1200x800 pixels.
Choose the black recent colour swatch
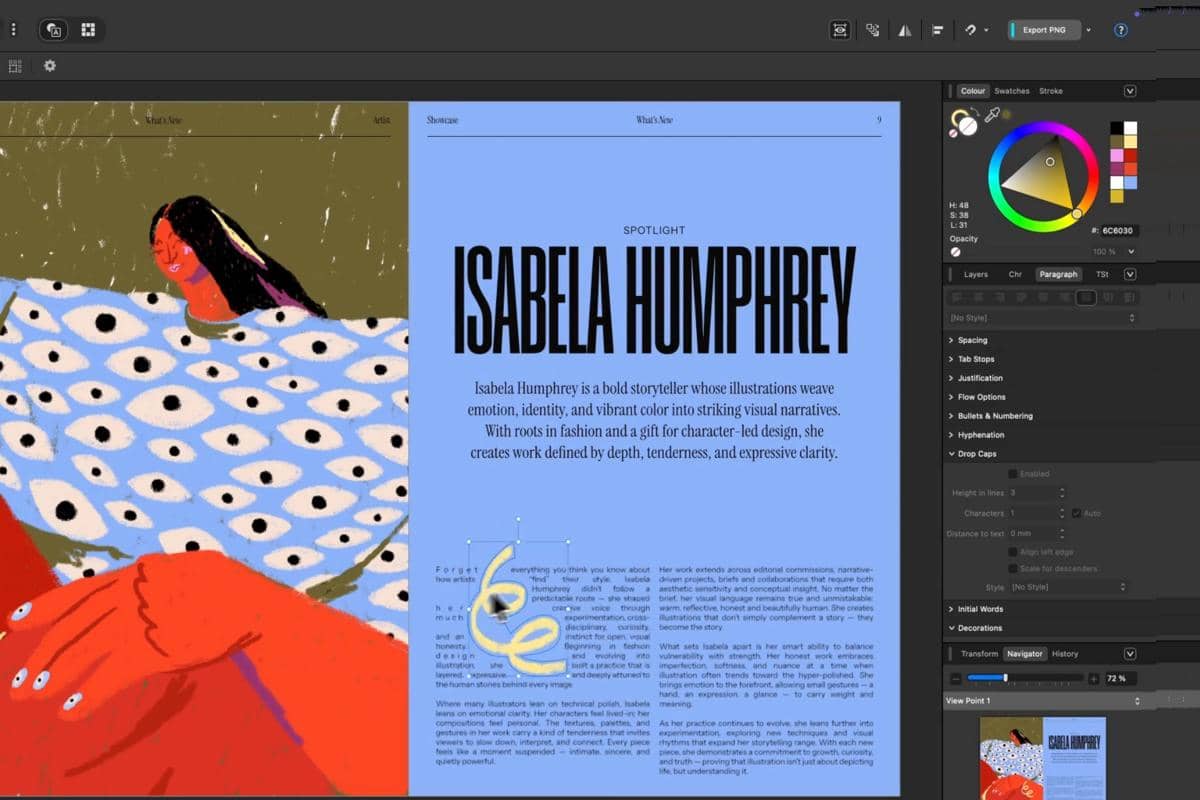tap(1117, 128)
